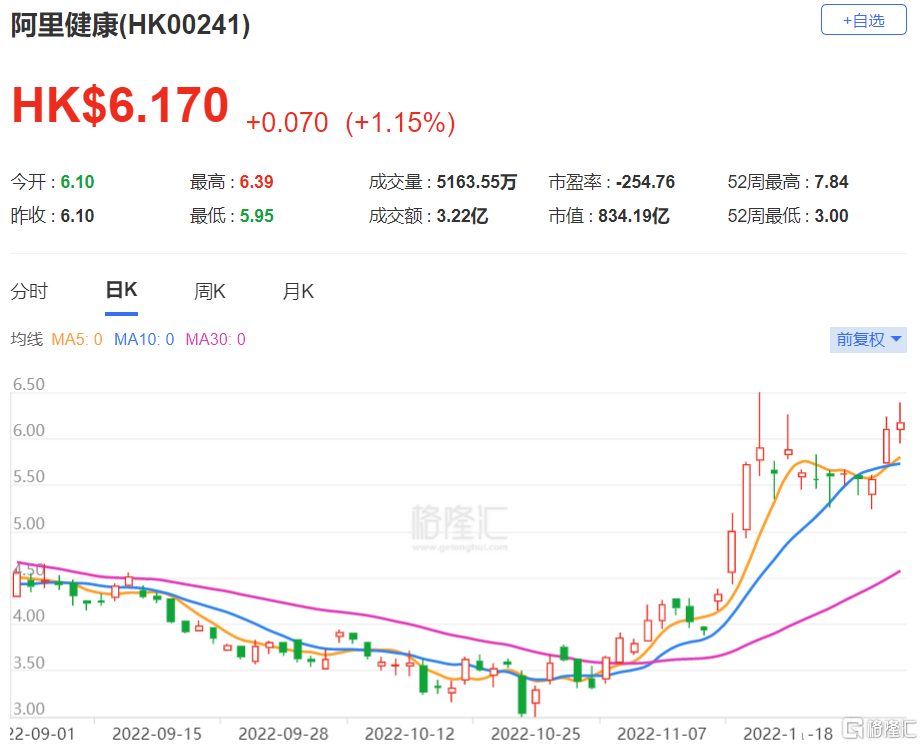Click the stock title 阿里健康(HK00241)

131,25
